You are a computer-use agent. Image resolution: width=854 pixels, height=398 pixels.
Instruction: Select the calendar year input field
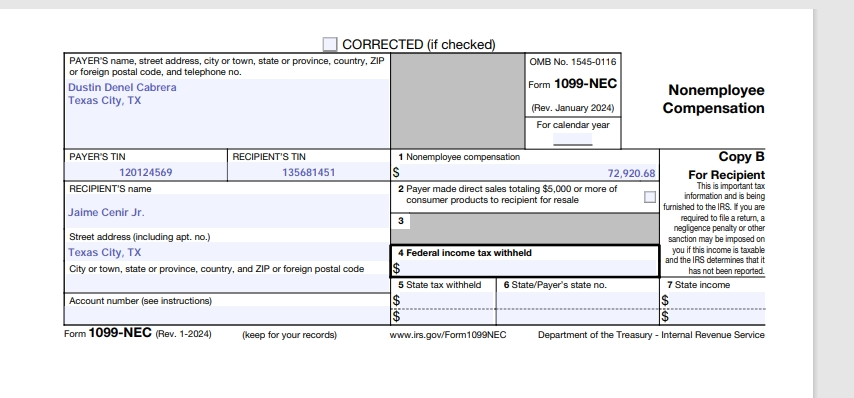click(x=572, y=139)
